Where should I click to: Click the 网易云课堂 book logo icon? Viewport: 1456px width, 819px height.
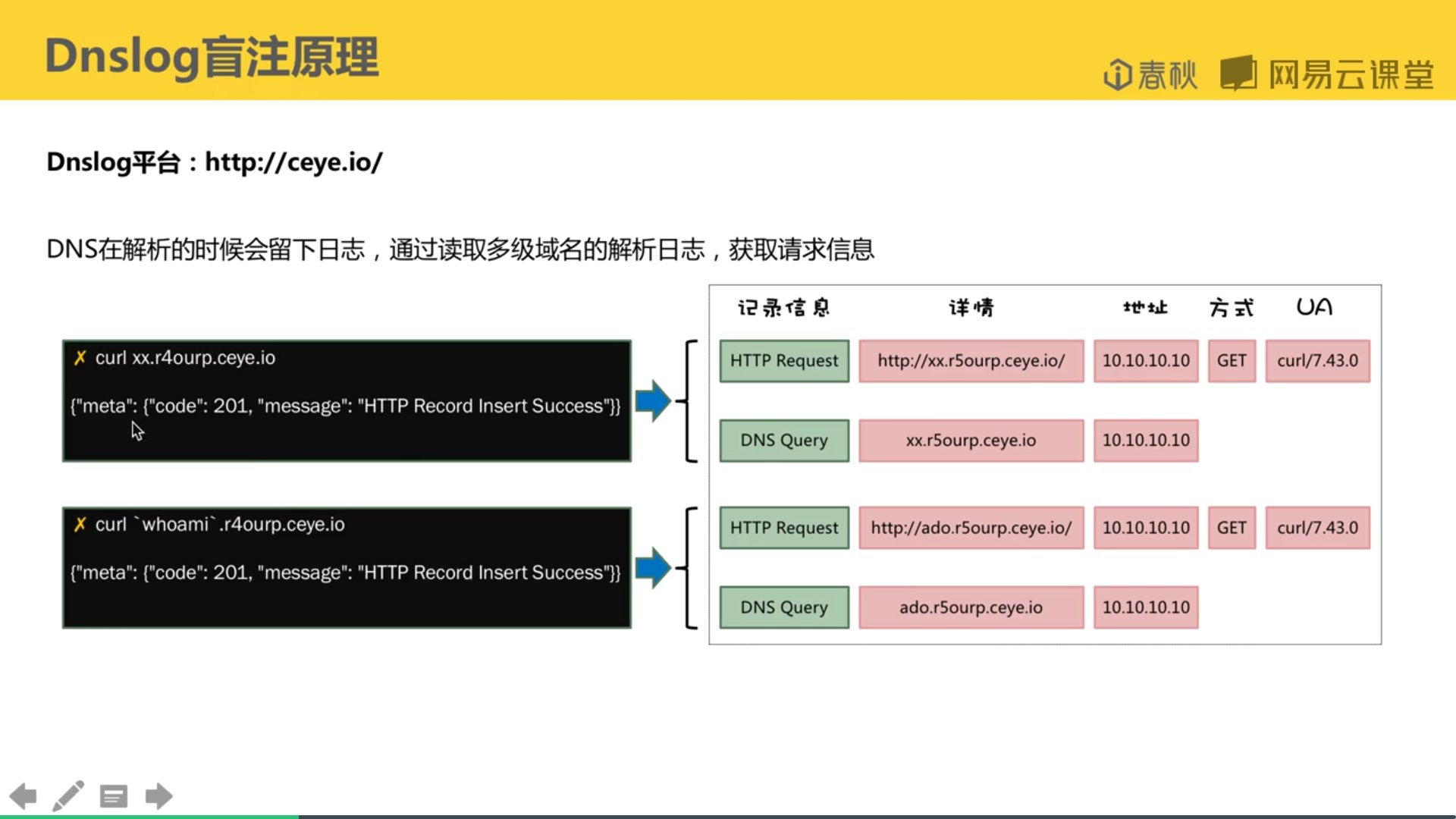pos(1238,74)
